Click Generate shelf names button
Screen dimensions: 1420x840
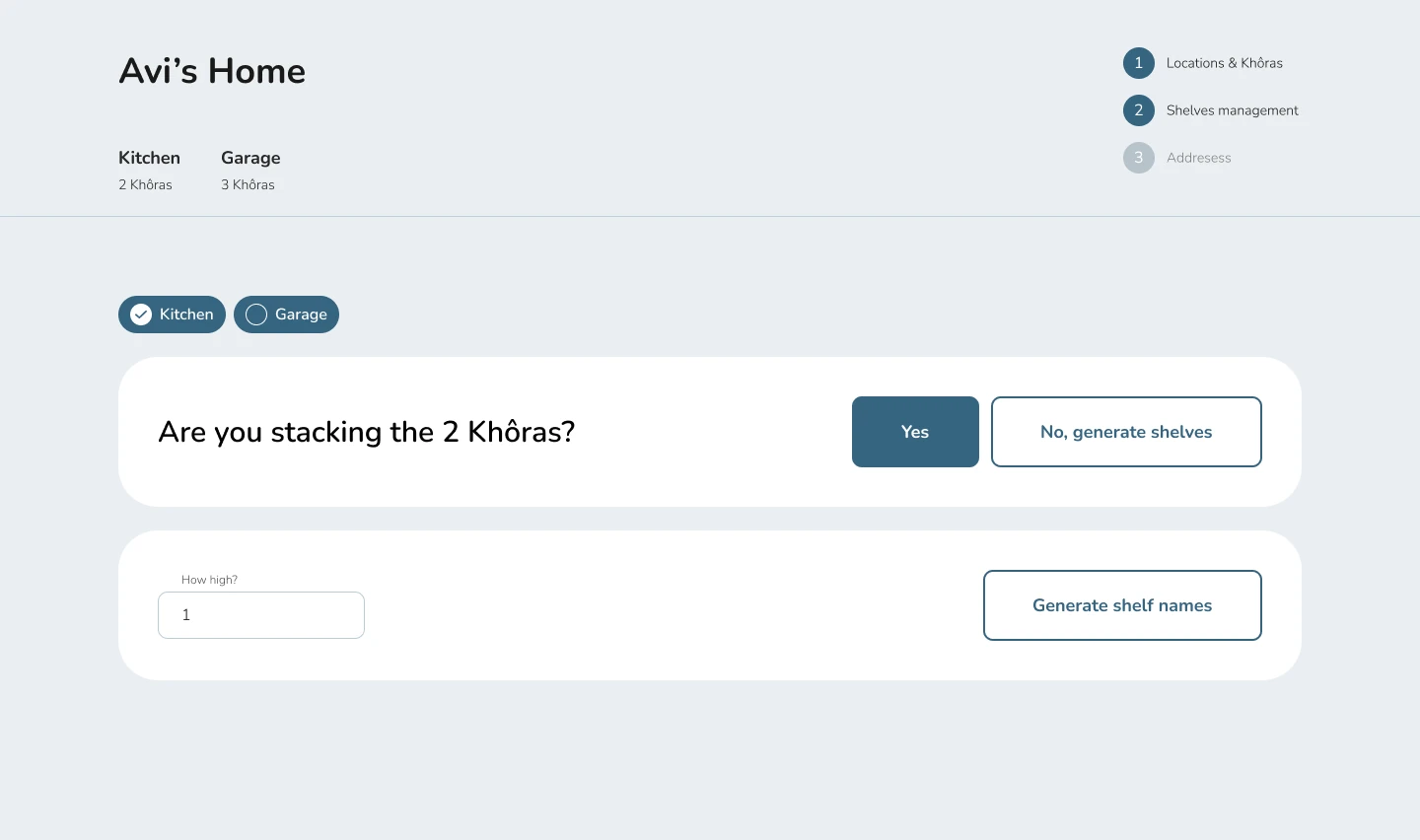[x=1122, y=605]
